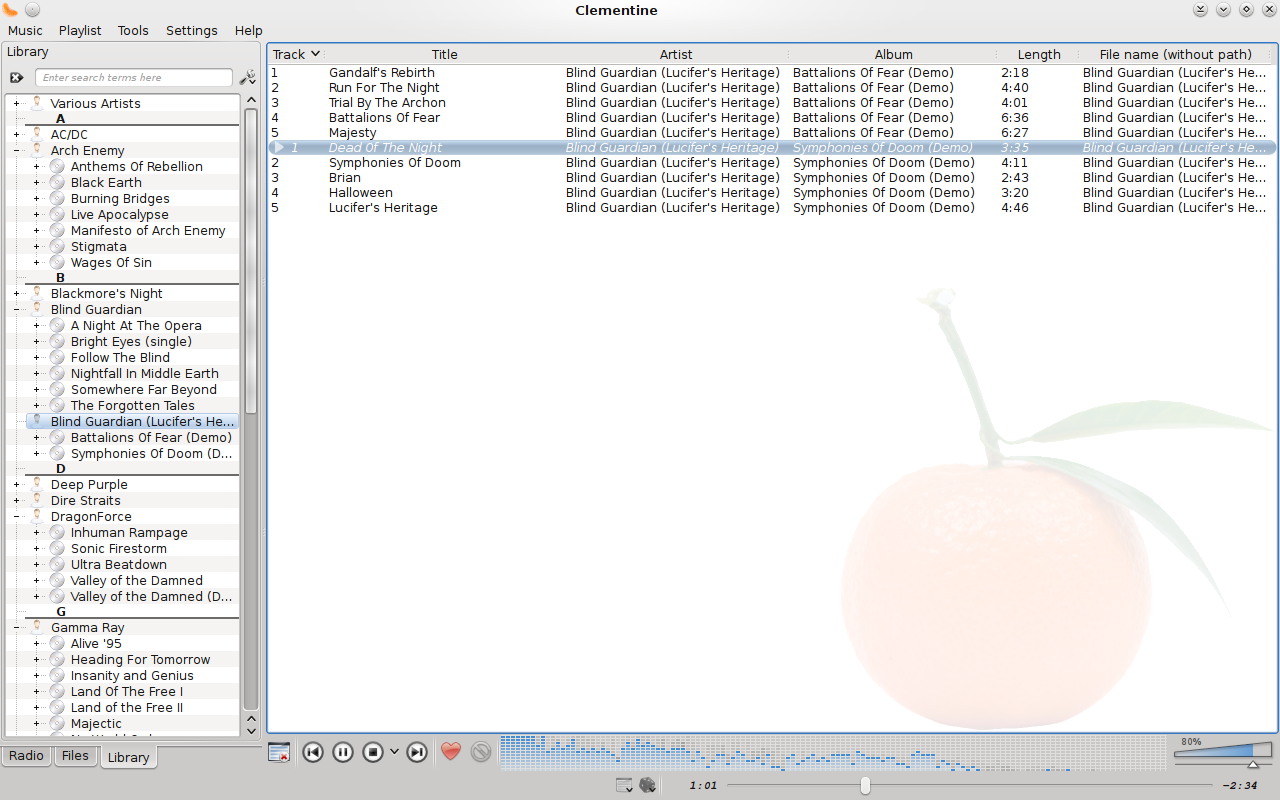
Task: Click the artist icon beside Blackmore's Night
Action: (x=37, y=293)
